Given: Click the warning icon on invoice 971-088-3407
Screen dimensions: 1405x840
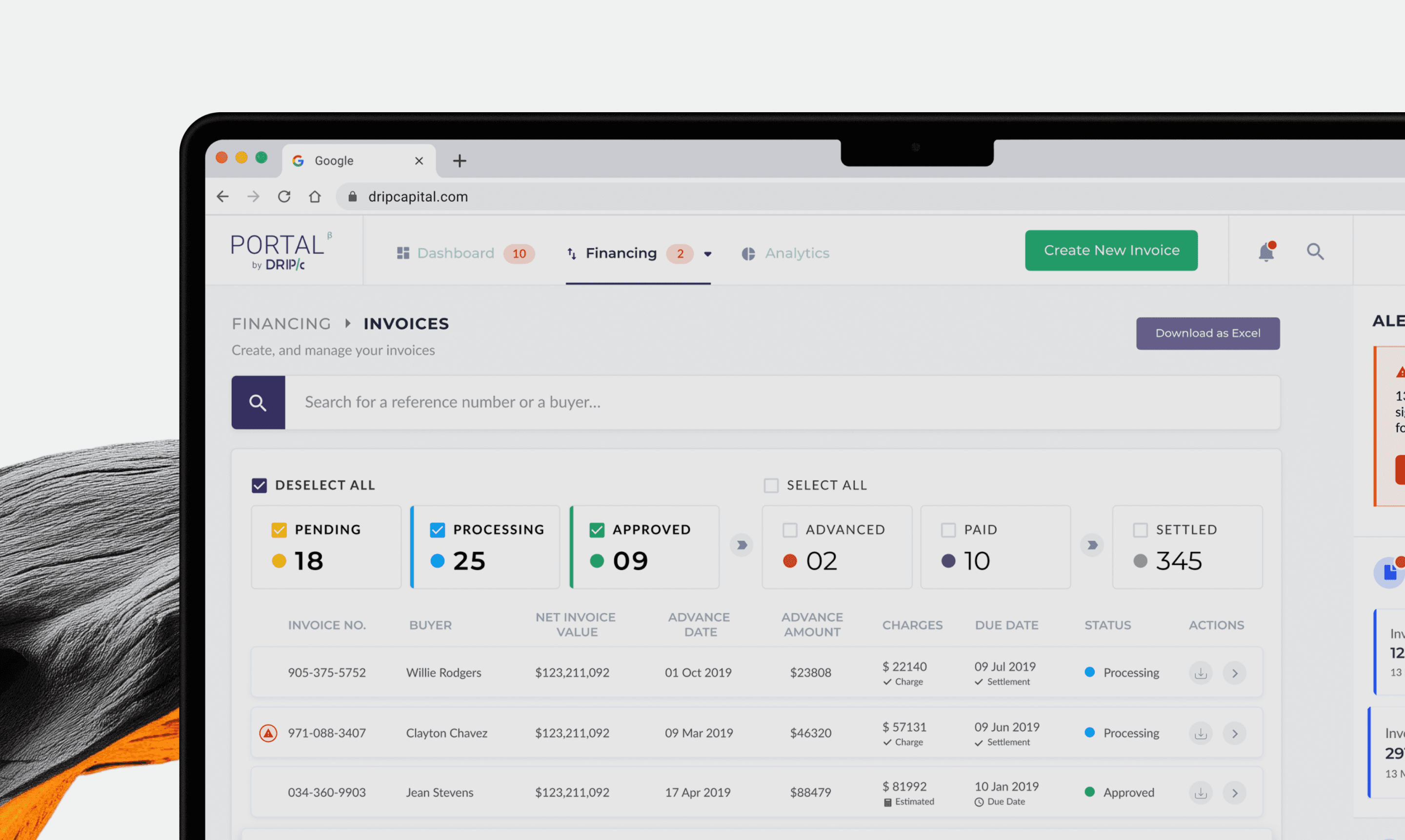Looking at the screenshot, I should click(x=268, y=733).
